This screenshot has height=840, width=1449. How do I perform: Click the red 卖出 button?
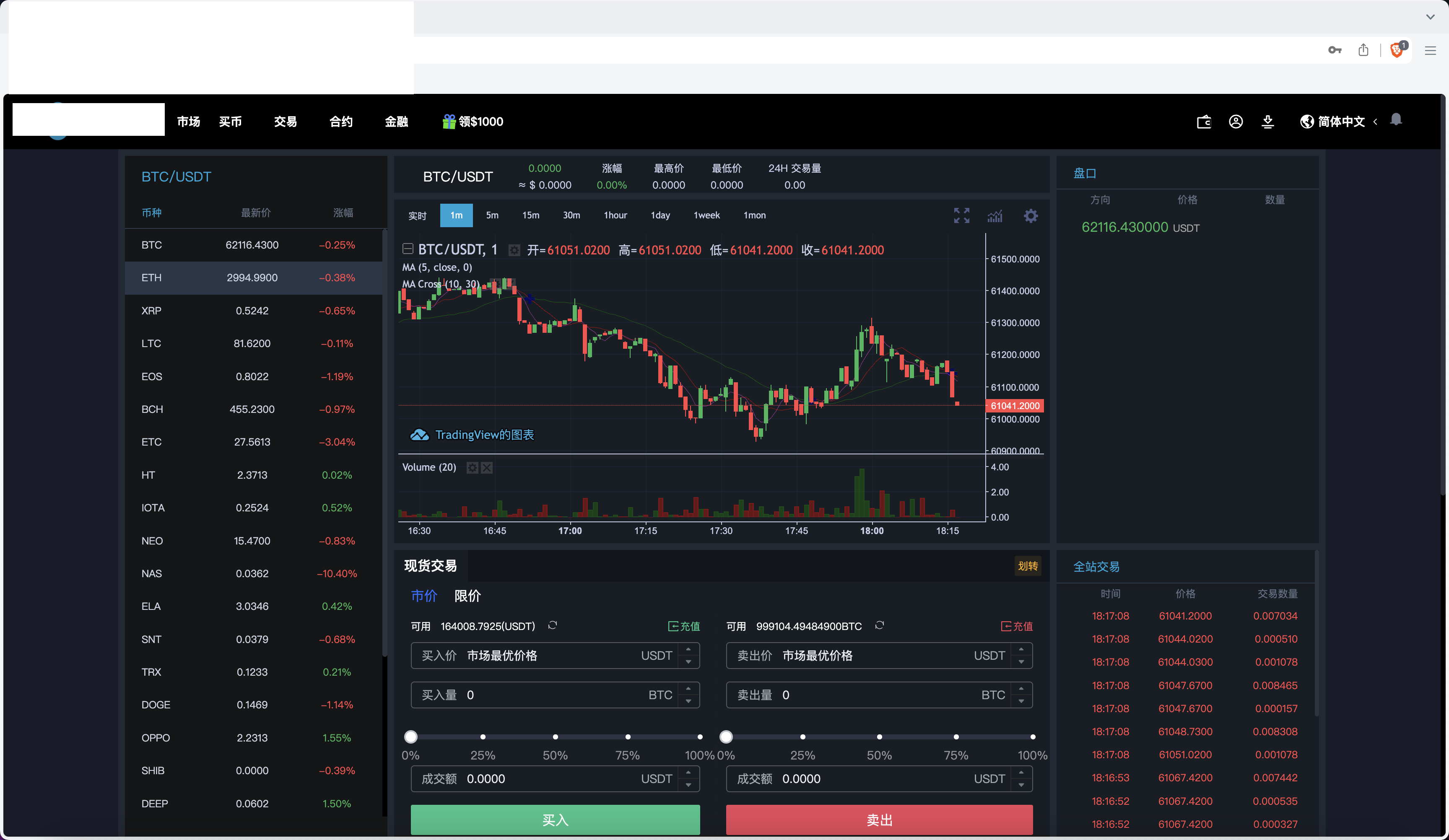[879, 820]
